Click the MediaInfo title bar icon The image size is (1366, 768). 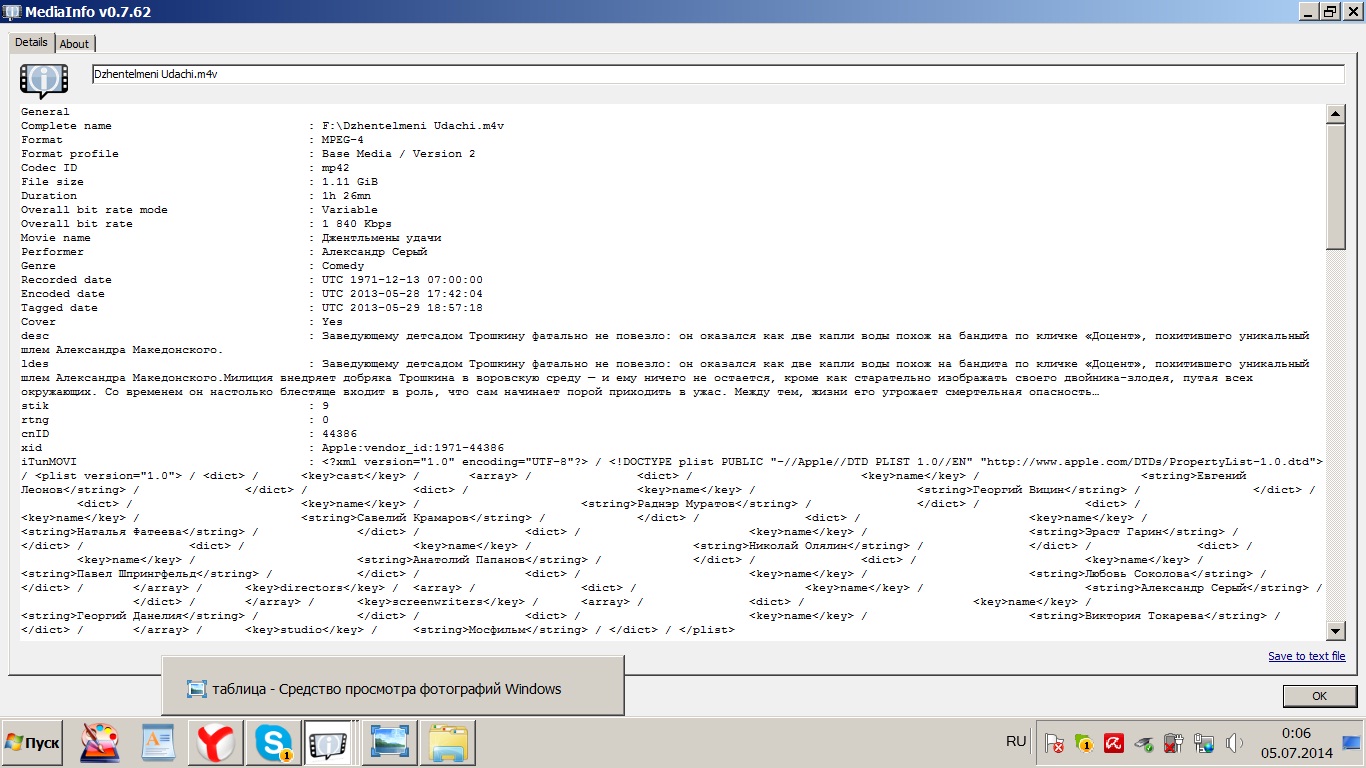(12, 11)
